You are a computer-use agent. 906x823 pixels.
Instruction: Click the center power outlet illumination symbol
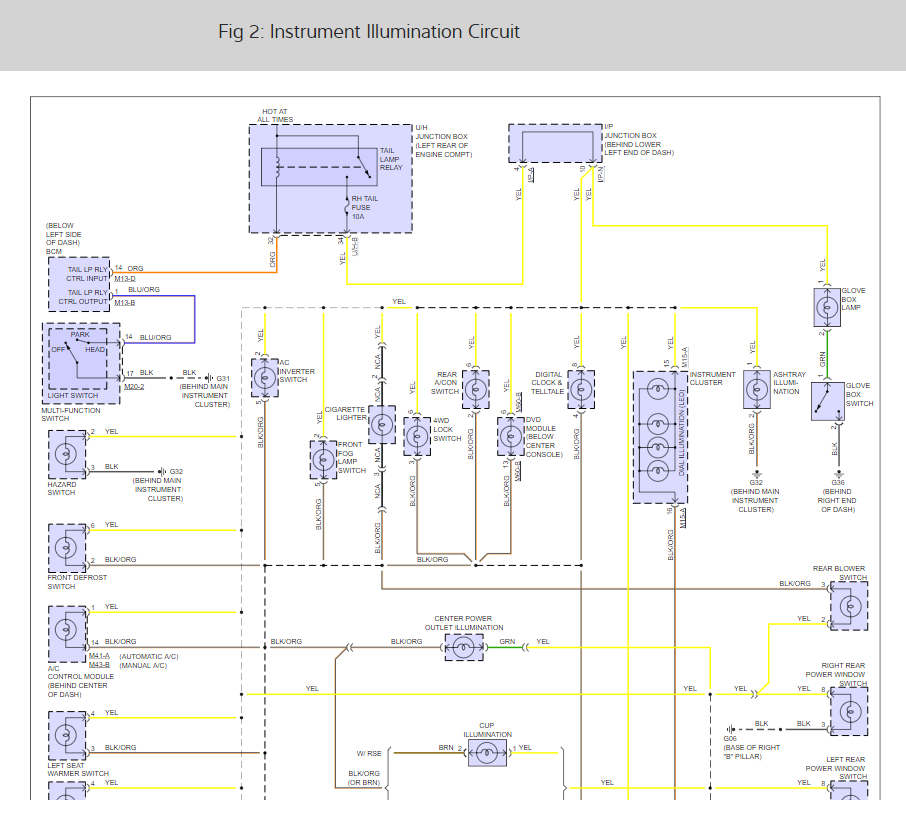tap(462, 648)
